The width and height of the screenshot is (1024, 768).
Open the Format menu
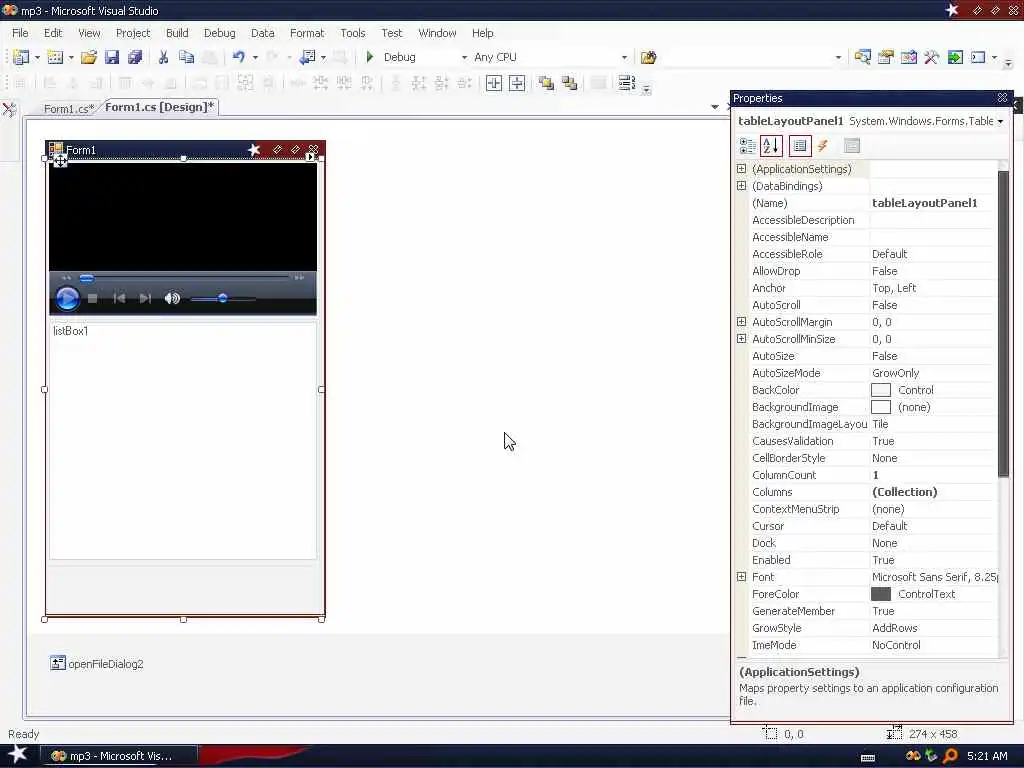(x=307, y=33)
